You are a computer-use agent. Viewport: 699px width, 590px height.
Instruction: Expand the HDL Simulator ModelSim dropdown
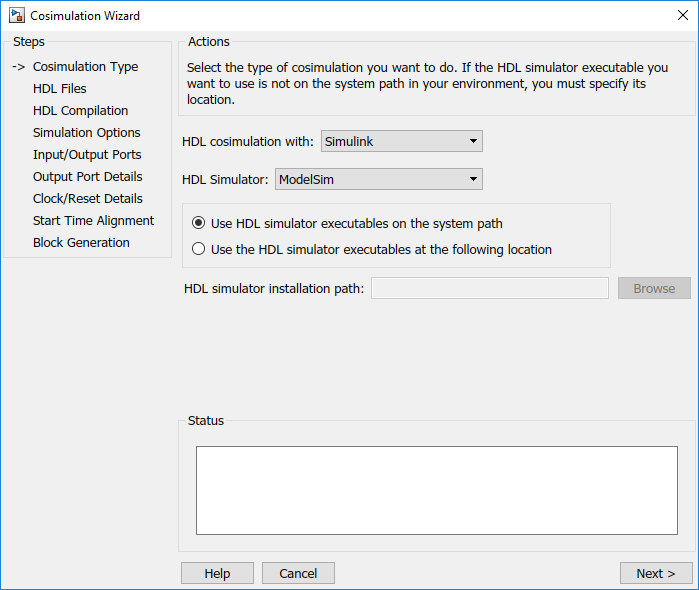pos(378,179)
